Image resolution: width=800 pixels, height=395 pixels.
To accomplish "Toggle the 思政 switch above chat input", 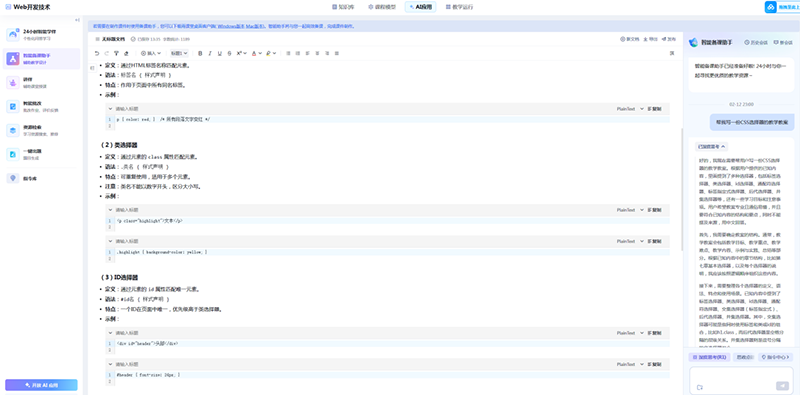I will click(x=744, y=357).
